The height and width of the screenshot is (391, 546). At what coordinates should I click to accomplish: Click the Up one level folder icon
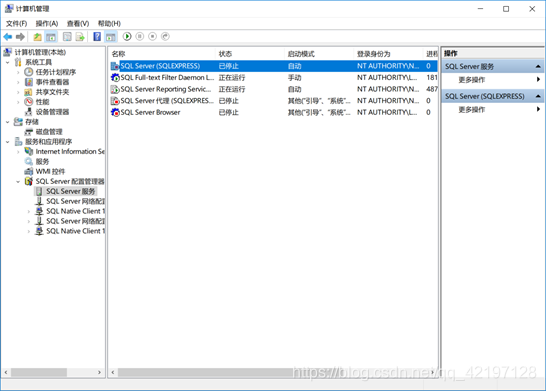[37, 37]
